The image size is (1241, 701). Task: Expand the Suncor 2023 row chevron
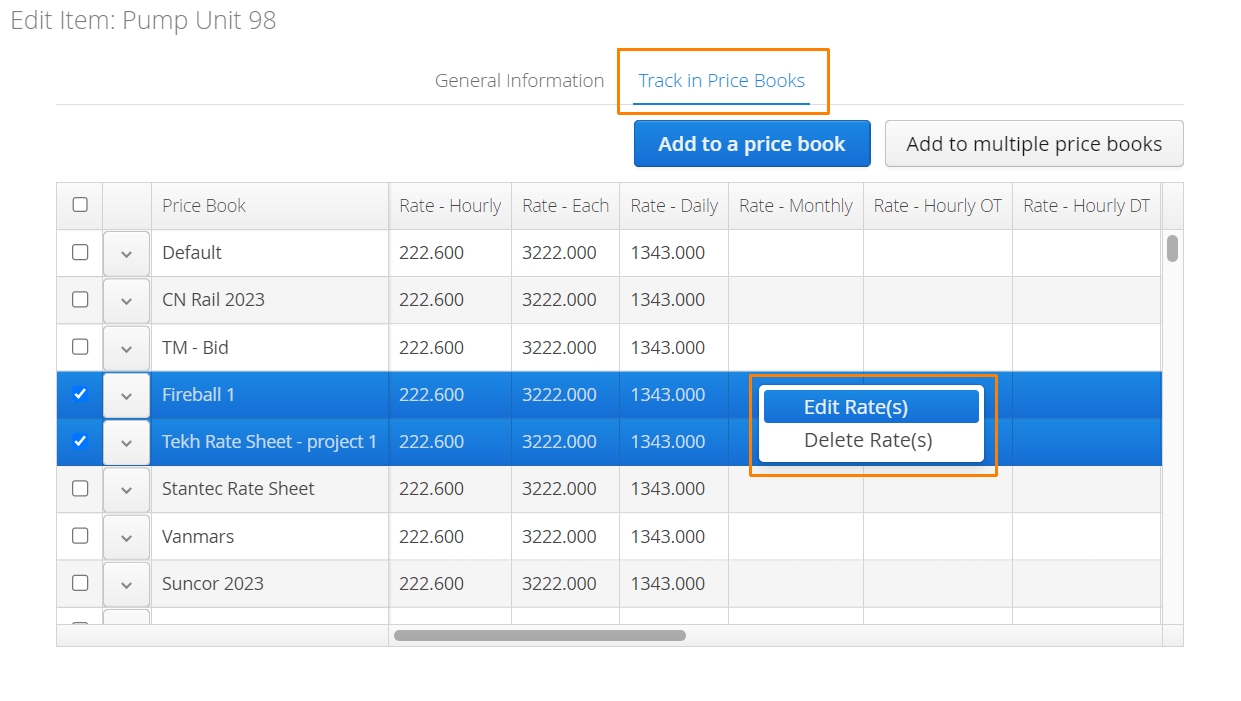point(126,585)
